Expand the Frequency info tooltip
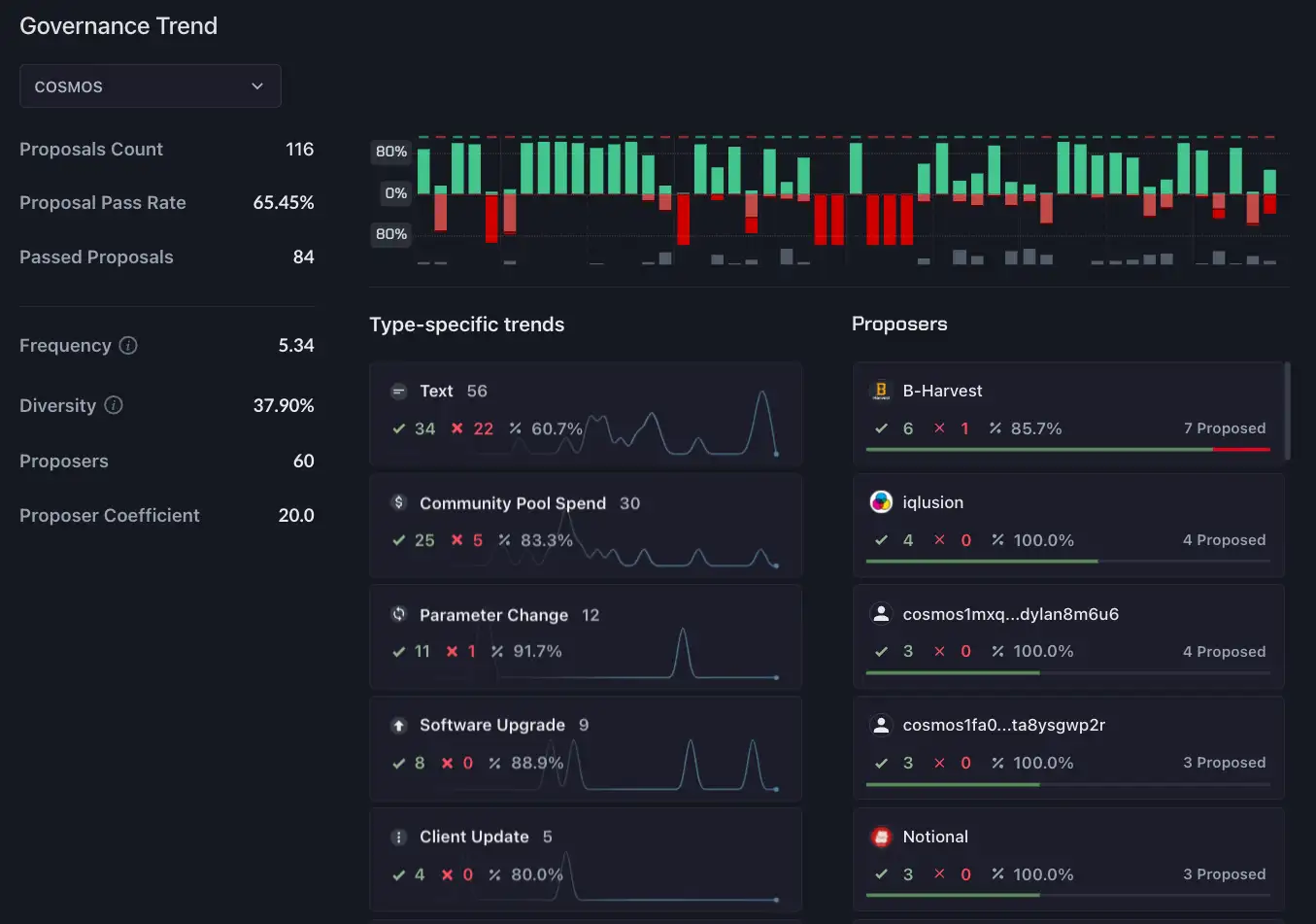This screenshot has width=1316, height=924. point(130,344)
